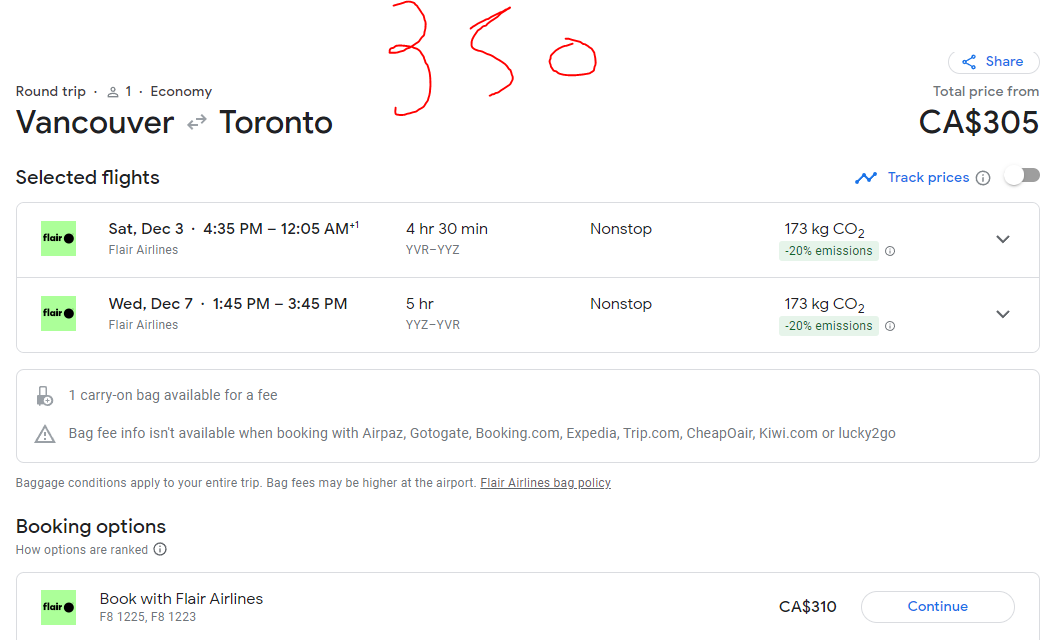Click the Track prices chart icon

pyautogui.click(x=865, y=178)
